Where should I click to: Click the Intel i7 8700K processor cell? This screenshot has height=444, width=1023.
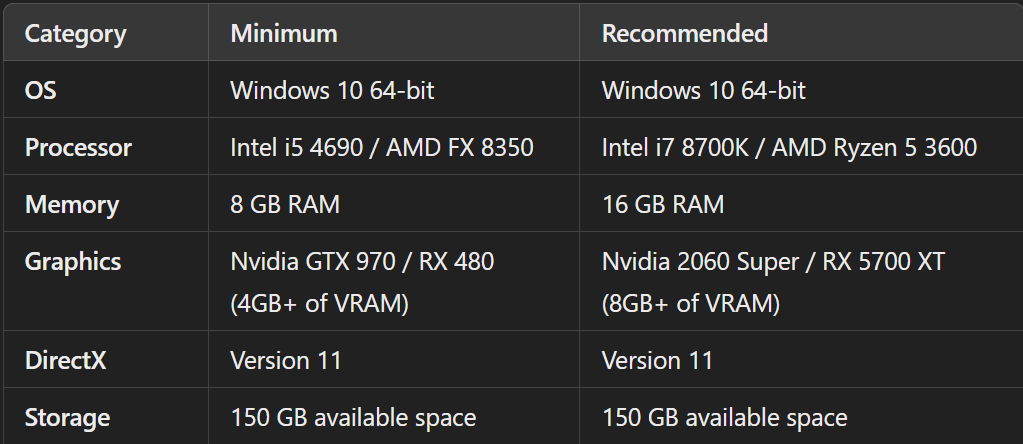click(789, 148)
